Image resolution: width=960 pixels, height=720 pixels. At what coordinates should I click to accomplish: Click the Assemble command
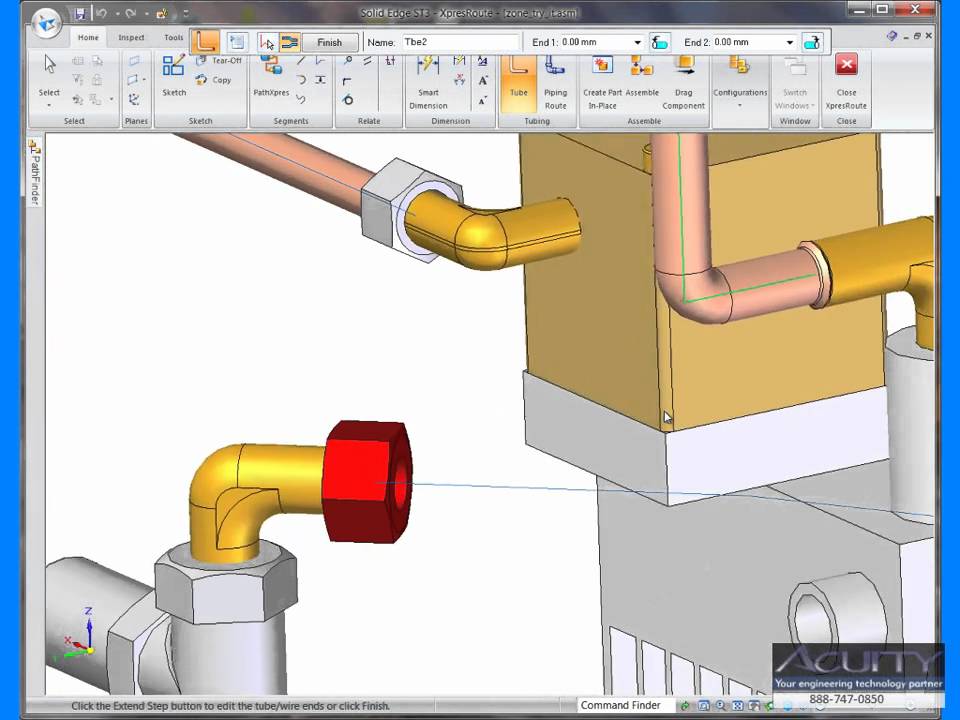642,77
